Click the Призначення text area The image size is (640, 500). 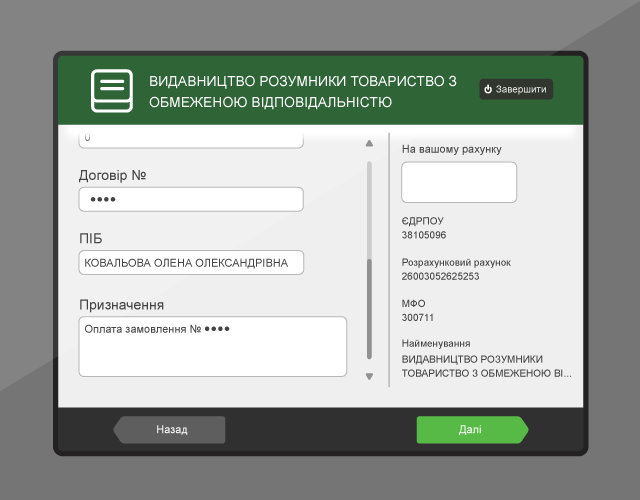(x=213, y=346)
